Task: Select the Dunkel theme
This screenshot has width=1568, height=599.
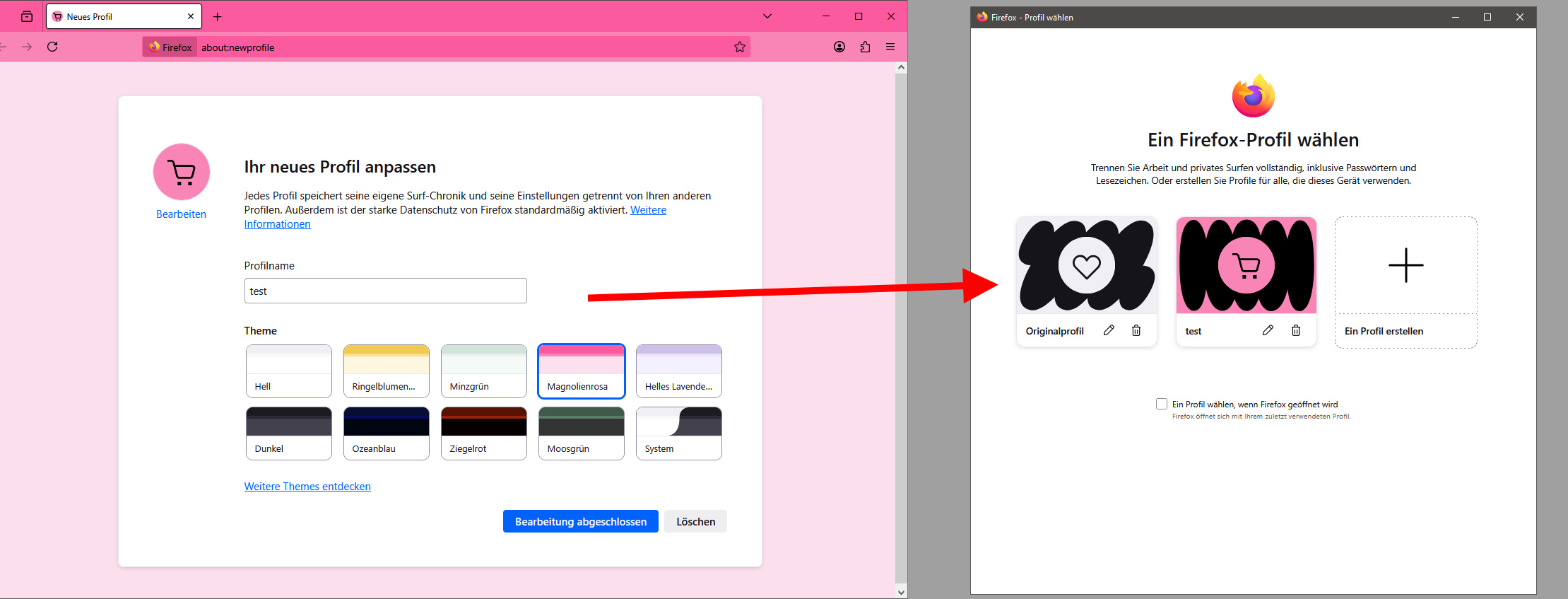Action: click(289, 434)
